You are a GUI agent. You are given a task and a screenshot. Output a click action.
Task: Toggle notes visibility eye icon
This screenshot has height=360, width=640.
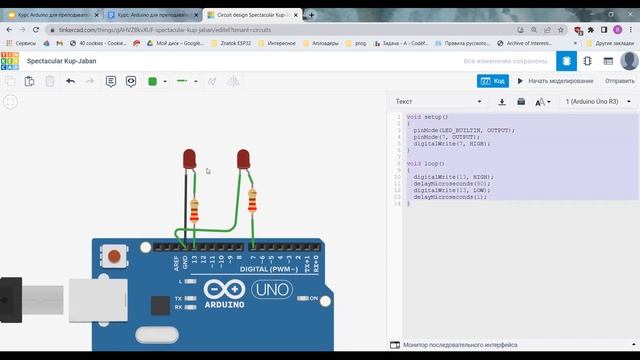[131, 81]
